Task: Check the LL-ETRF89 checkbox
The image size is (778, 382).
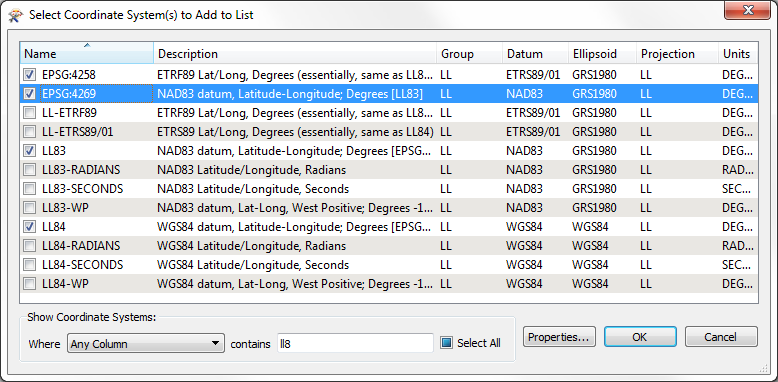Action: click(x=30, y=113)
